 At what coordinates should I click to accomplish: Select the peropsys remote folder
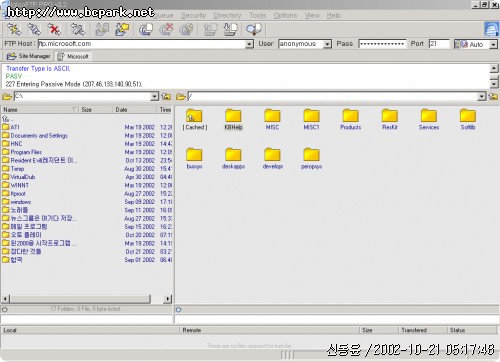(x=311, y=158)
